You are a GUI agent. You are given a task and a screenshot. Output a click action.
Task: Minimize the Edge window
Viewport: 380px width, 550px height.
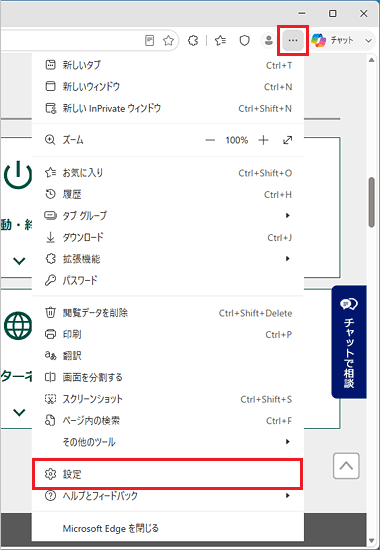coord(301,14)
